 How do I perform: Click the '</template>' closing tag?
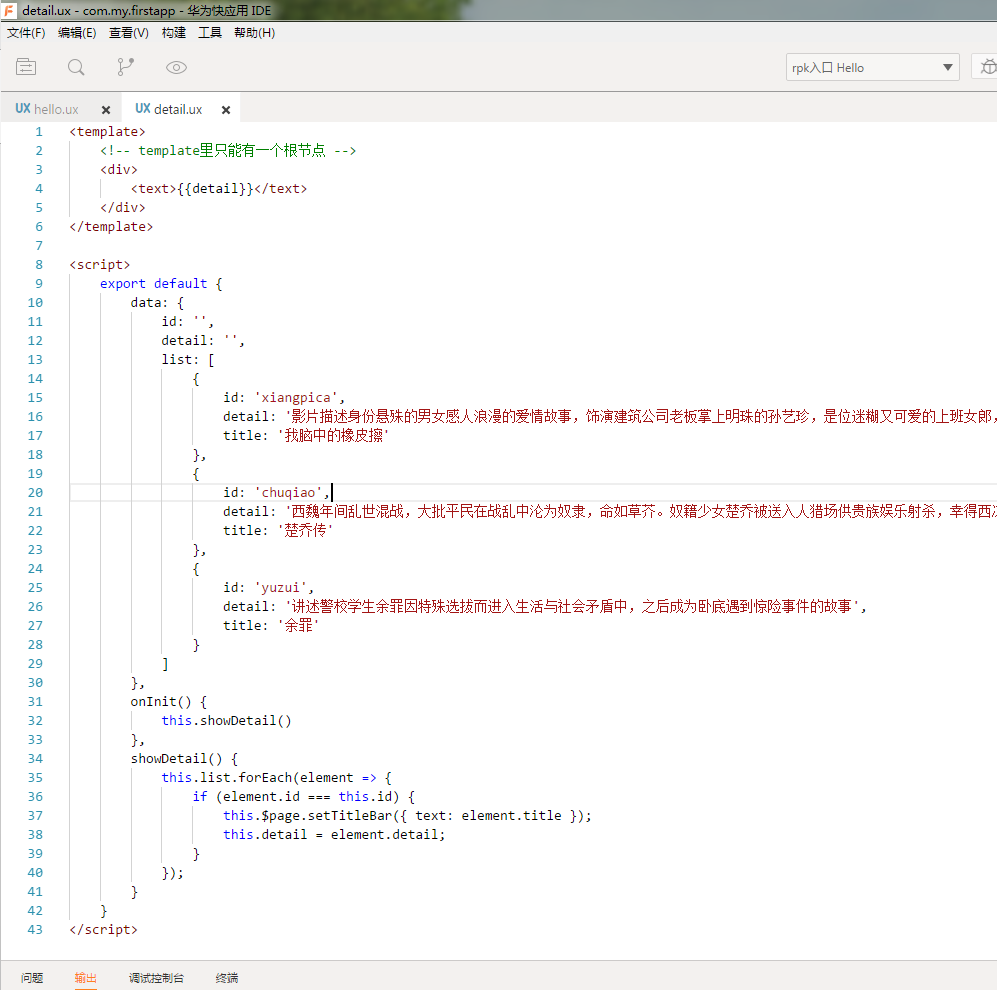pyautogui.click(x=111, y=226)
